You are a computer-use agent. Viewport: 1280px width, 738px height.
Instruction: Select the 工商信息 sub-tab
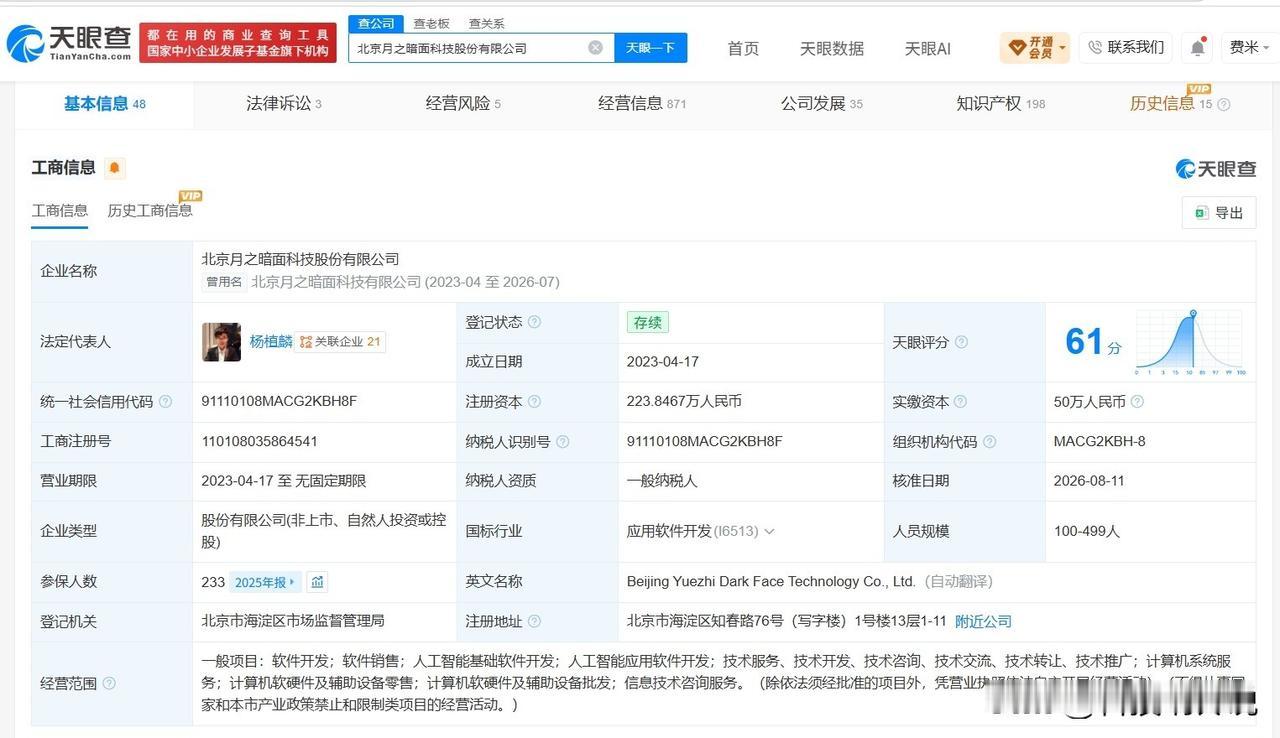[x=60, y=210]
